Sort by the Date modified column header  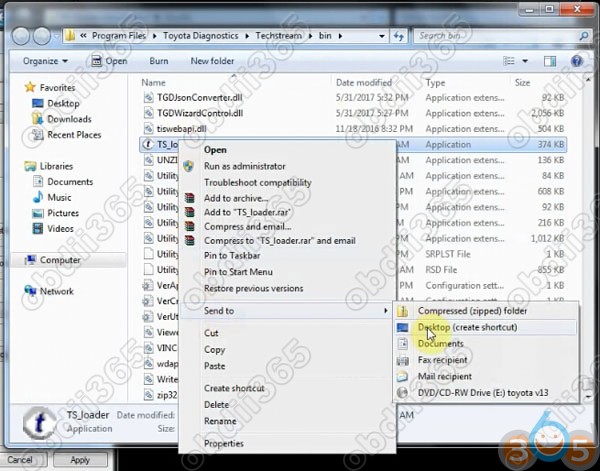pyautogui.click(x=364, y=83)
